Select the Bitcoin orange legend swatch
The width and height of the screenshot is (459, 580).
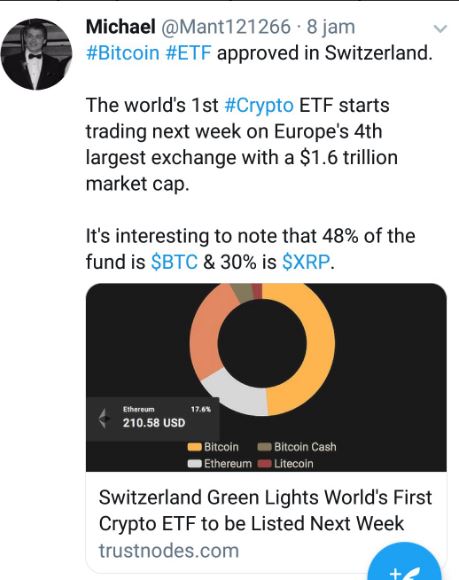(195, 447)
